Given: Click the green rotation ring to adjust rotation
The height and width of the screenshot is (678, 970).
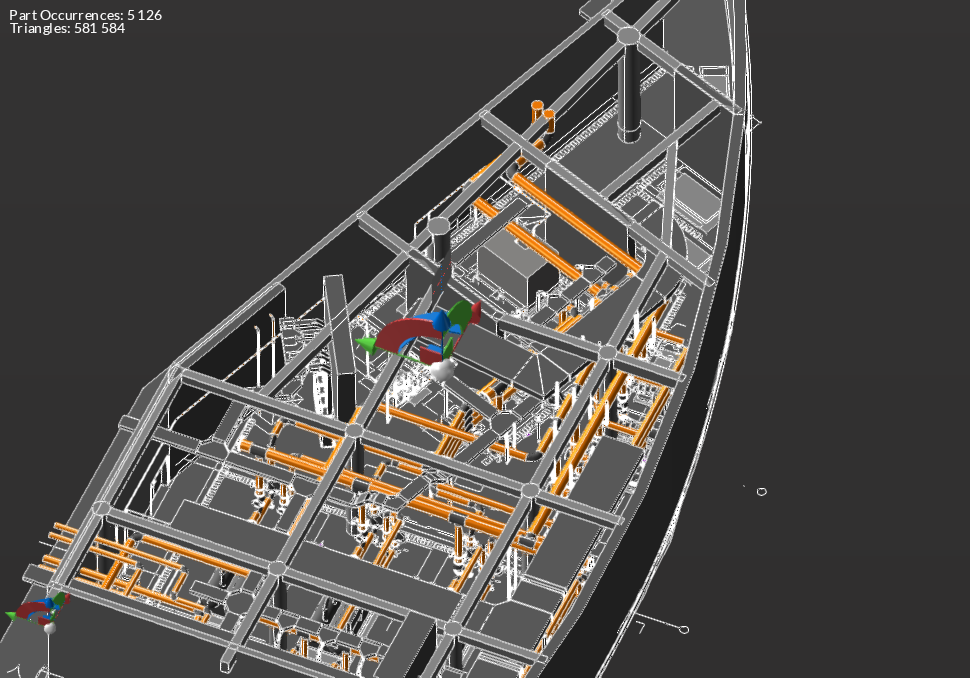Looking at the screenshot, I should 460,312.
